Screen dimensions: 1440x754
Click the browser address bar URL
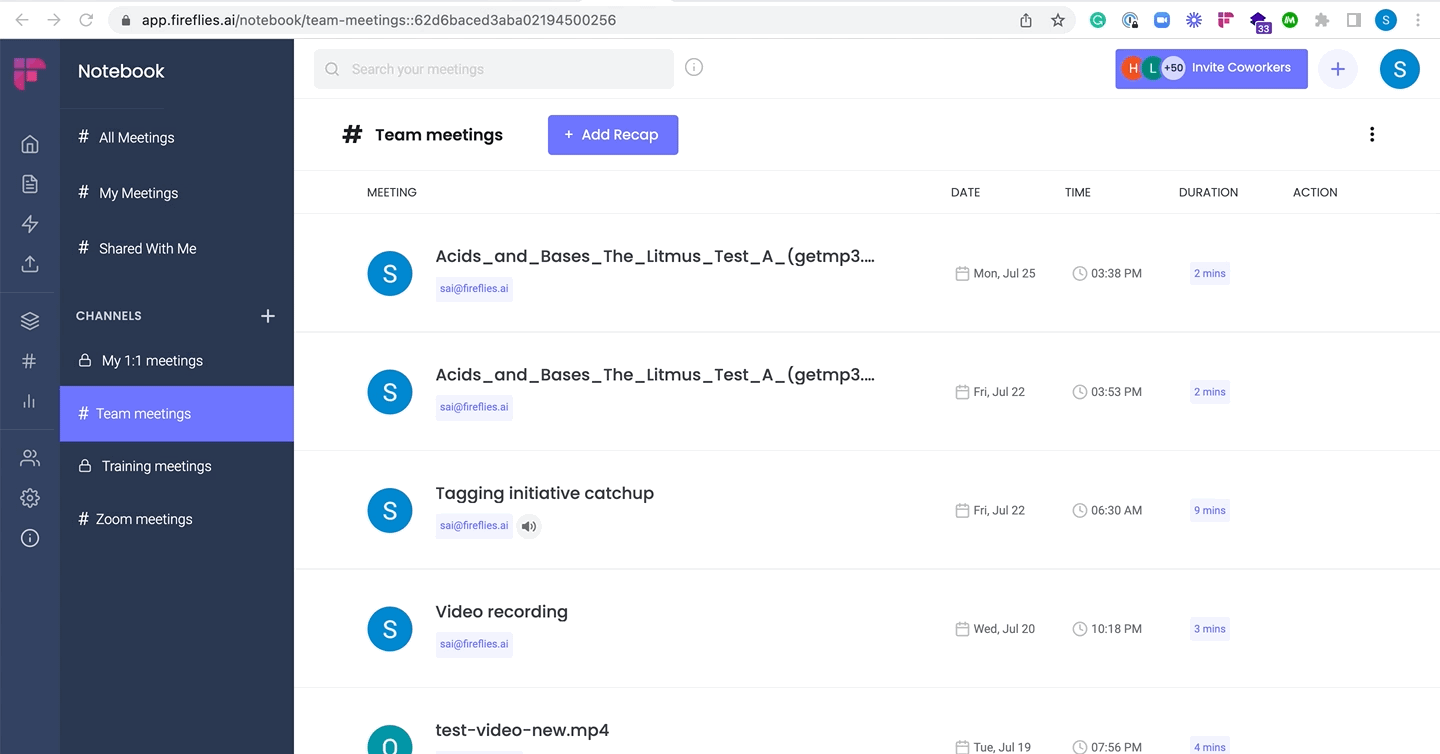378,20
